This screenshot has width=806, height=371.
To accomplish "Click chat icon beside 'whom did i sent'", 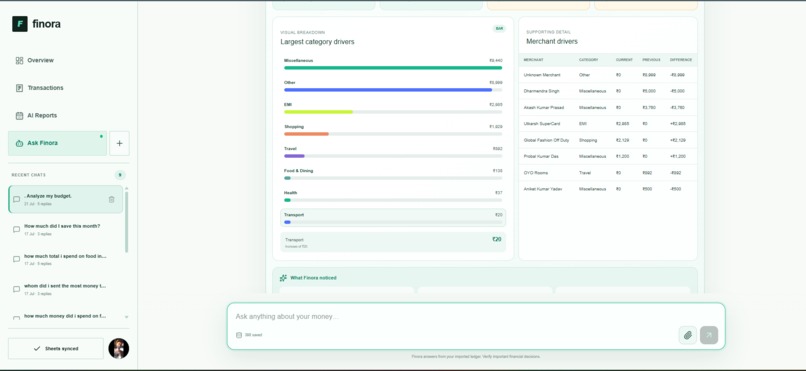I will [16, 289].
